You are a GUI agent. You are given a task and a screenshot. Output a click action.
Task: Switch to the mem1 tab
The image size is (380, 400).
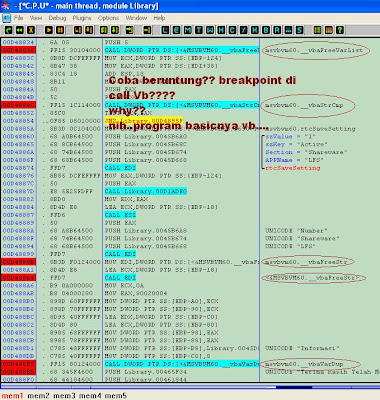coord(12,396)
